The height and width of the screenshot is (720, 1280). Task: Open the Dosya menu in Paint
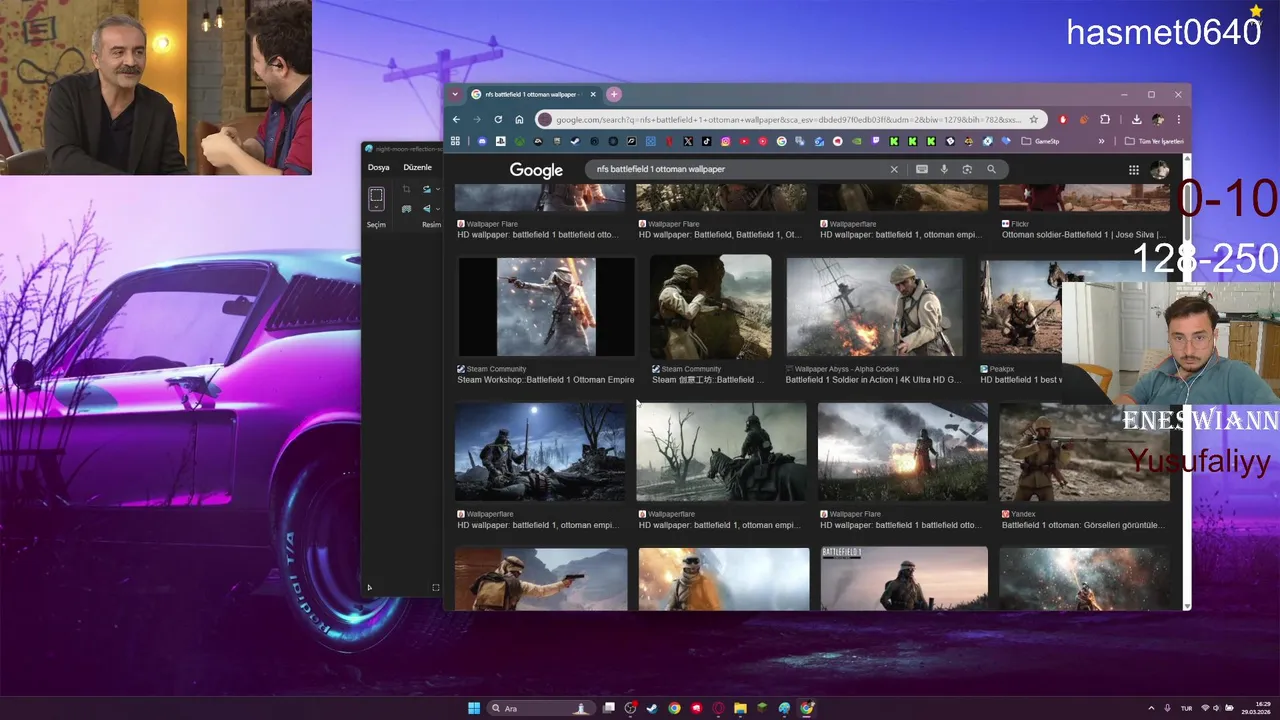(x=379, y=167)
